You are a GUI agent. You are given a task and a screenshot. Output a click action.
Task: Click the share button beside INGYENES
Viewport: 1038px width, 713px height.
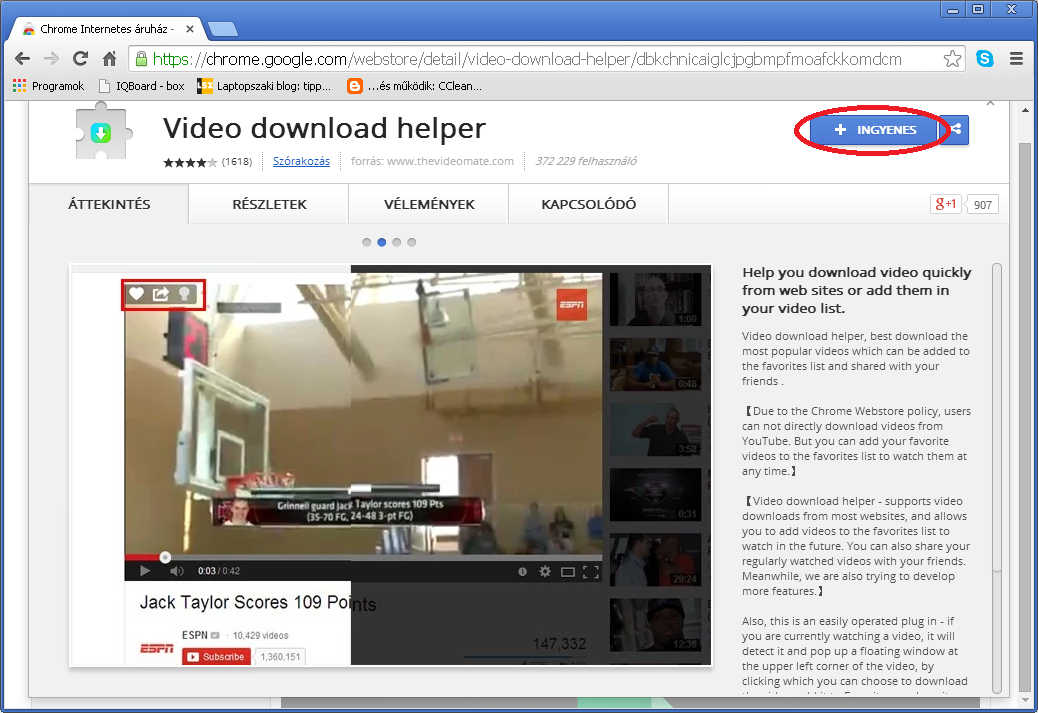(955, 130)
